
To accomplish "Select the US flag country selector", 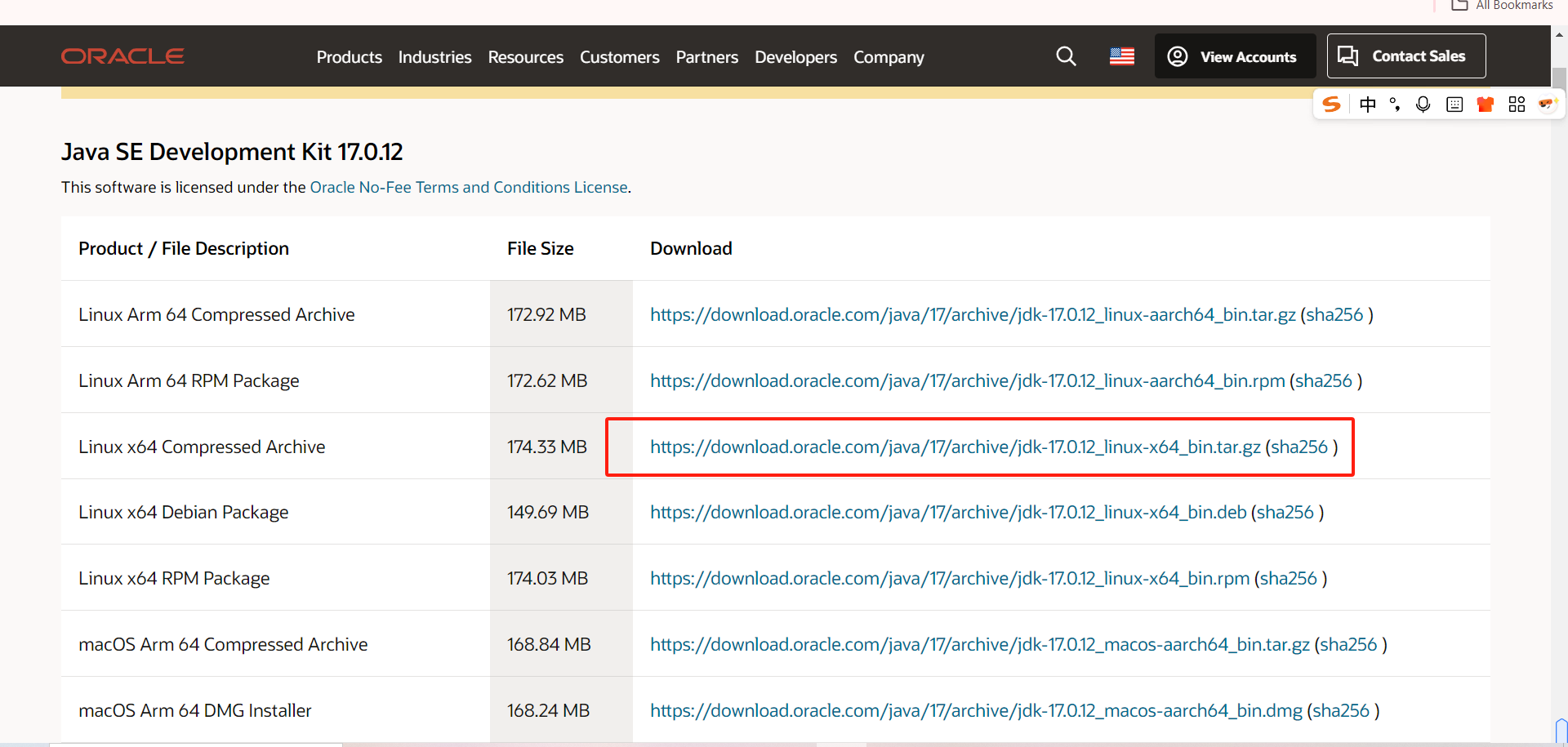I will point(1122,56).
